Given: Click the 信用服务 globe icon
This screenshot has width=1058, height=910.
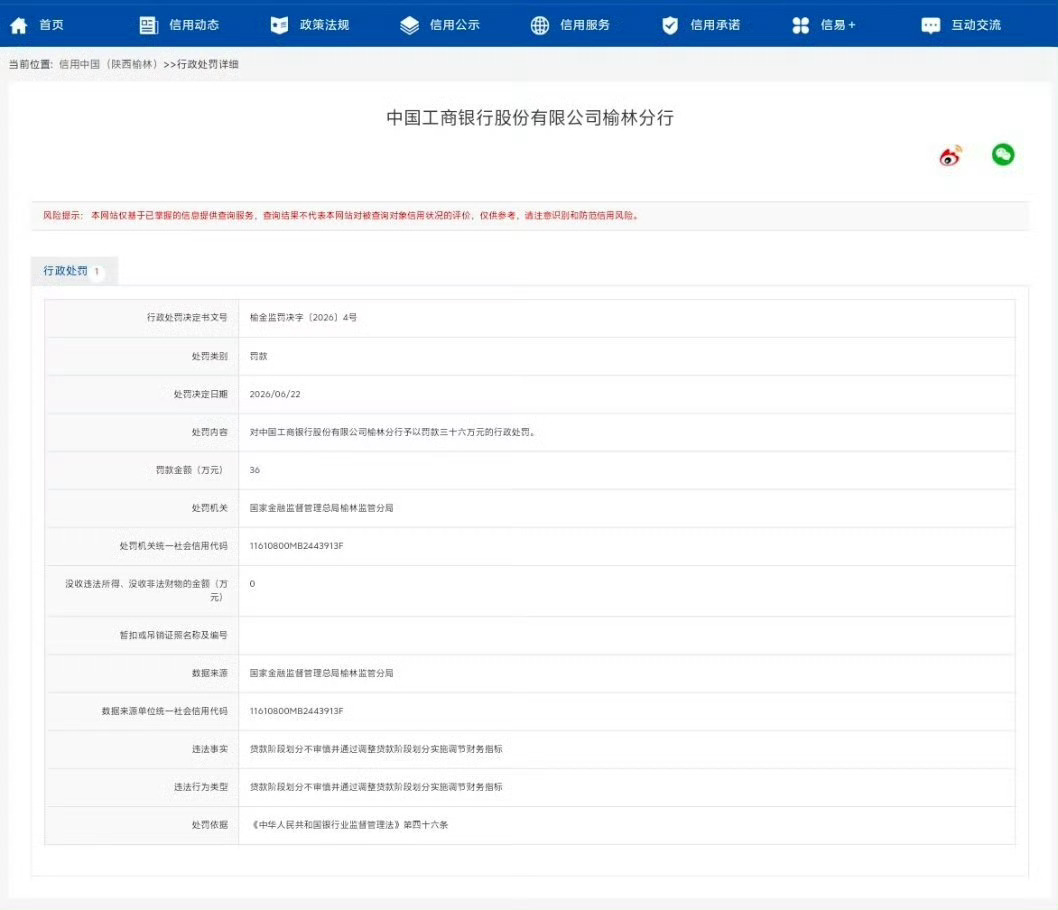Looking at the screenshot, I should click(539, 26).
